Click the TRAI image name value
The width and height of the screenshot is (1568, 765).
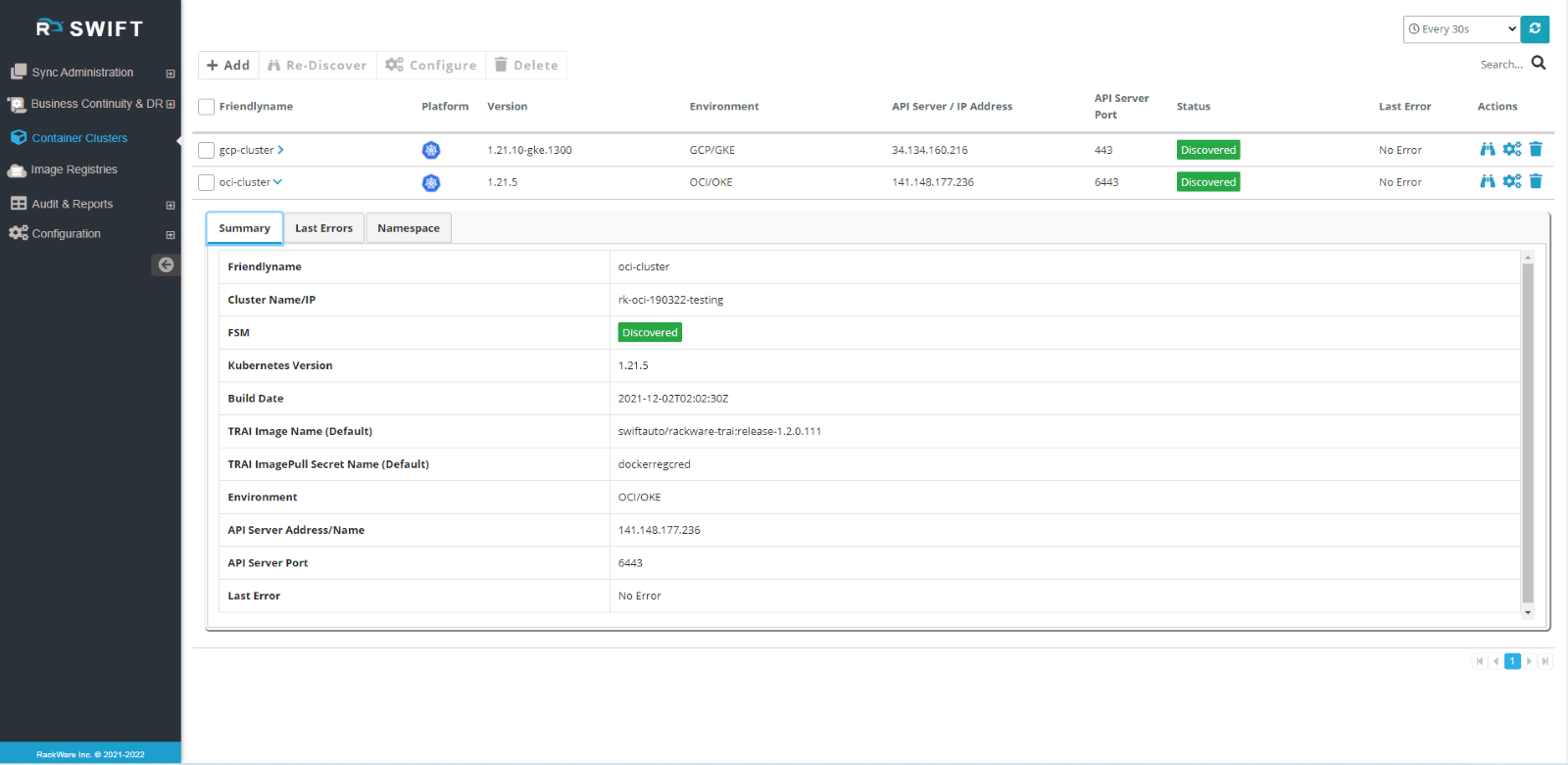point(719,431)
